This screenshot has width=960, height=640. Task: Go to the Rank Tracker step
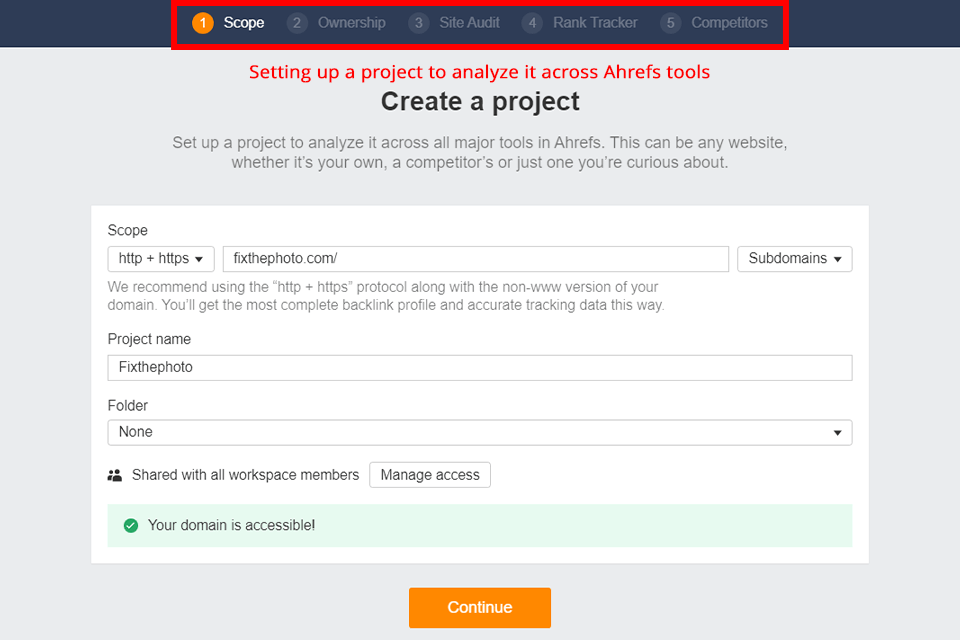pos(595,23)
